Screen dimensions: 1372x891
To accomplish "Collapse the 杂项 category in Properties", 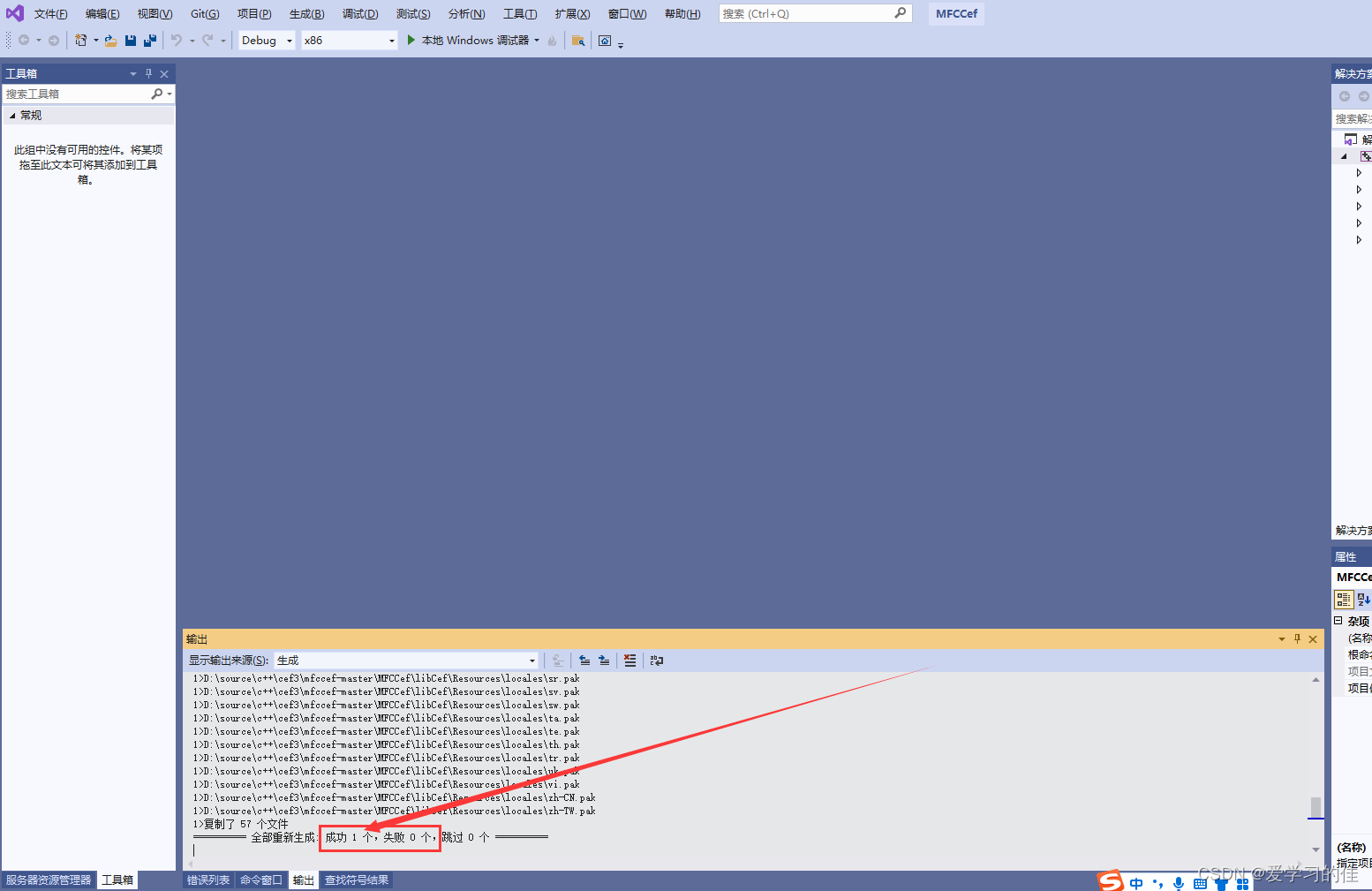I will pyautogui.click(x=1338, y=621).
